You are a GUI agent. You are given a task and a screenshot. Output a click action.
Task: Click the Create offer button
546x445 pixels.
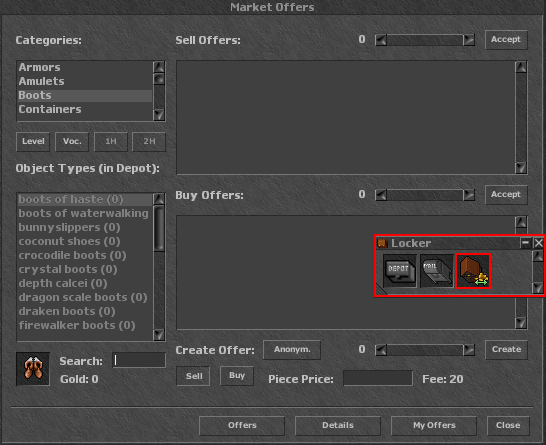click(506, 350)
